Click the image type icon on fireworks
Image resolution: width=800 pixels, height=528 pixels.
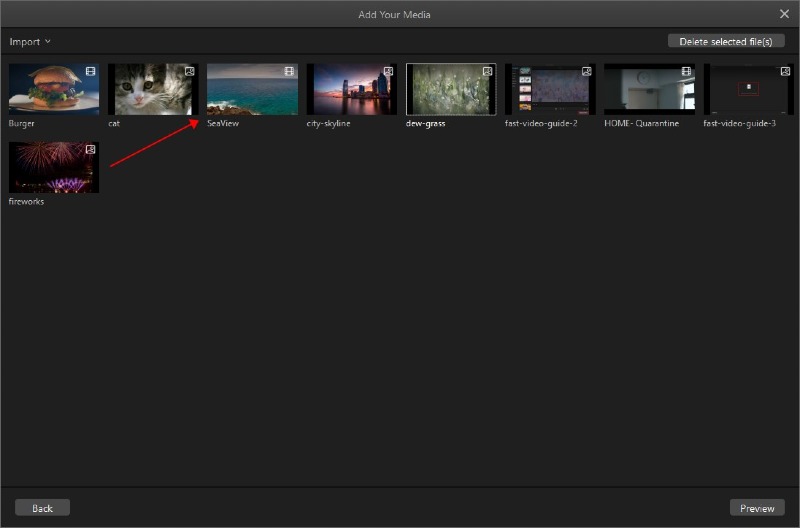tap(90, 149)
